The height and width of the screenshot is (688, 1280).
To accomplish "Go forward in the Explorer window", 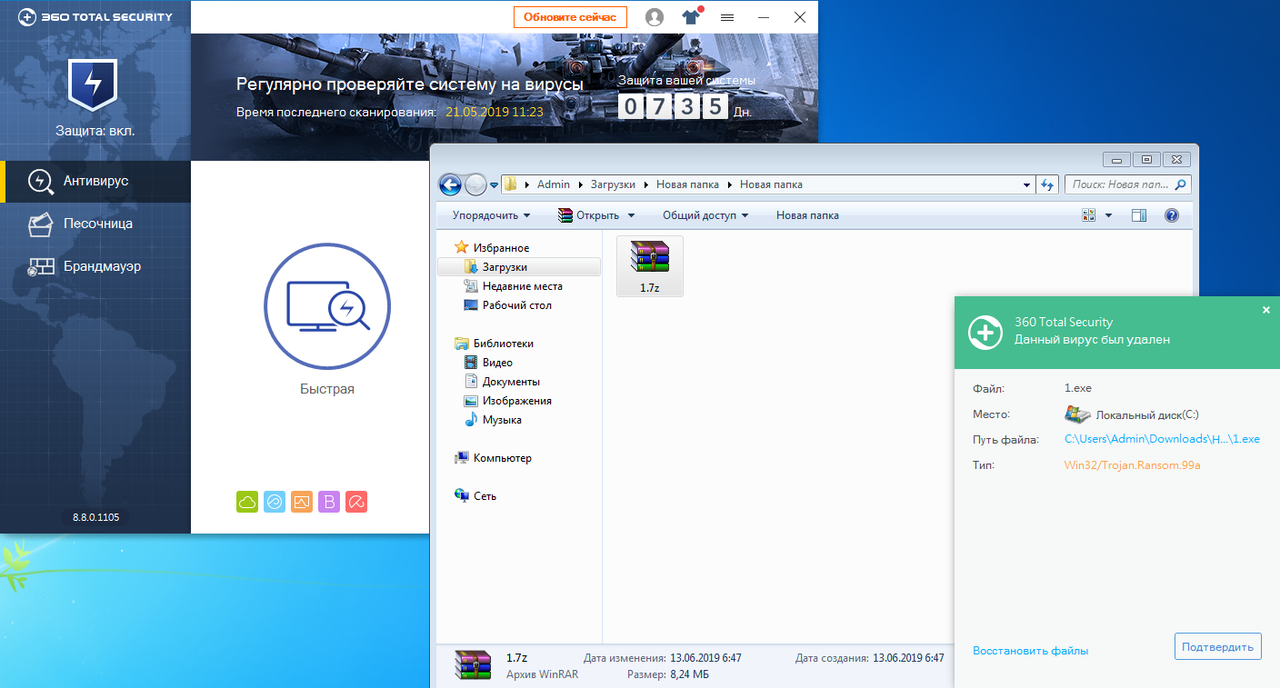I will pos(476,184).
